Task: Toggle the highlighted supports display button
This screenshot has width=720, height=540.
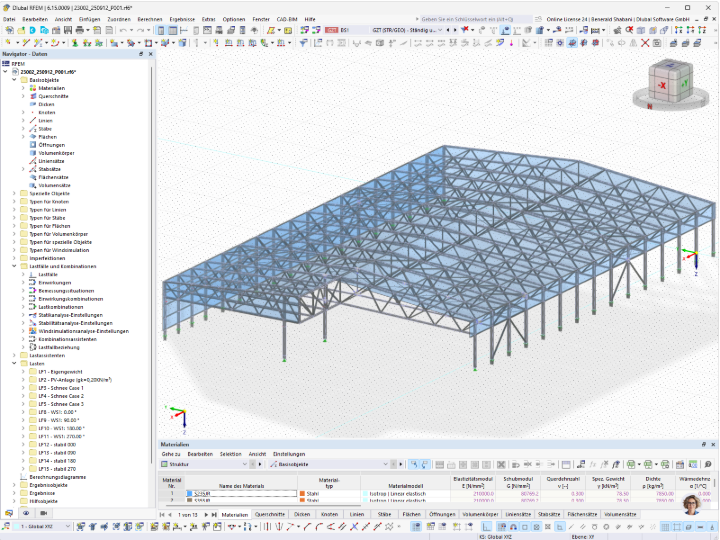Action: point(506,30)
